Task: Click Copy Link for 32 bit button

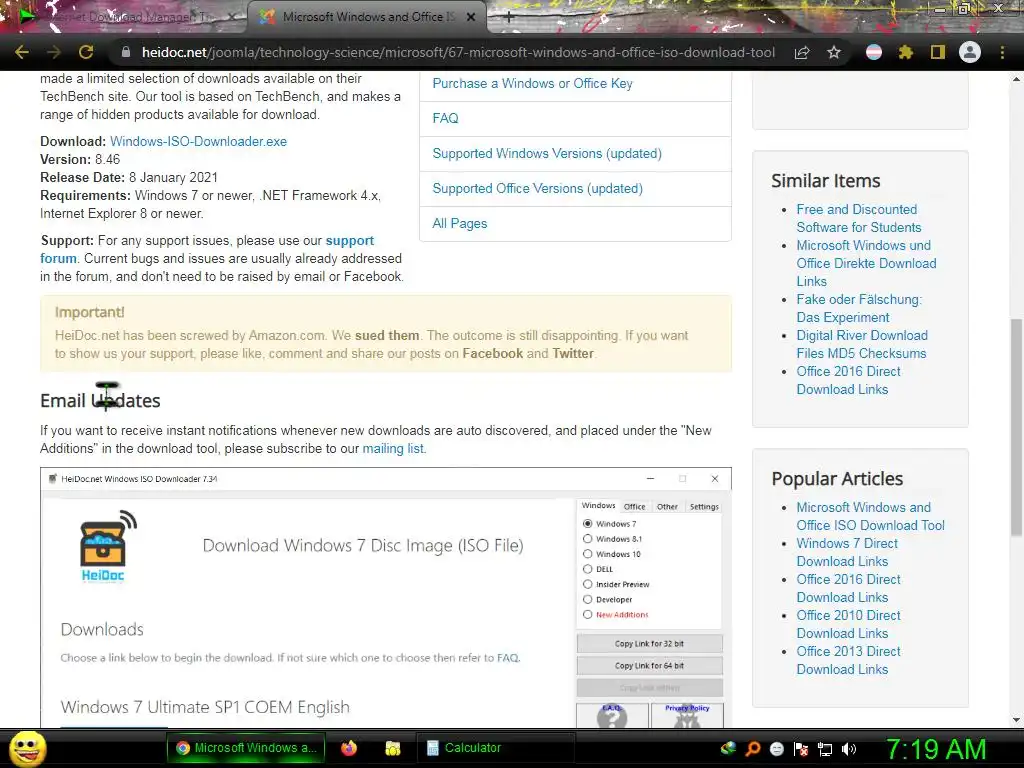Action: click(649, 643)
